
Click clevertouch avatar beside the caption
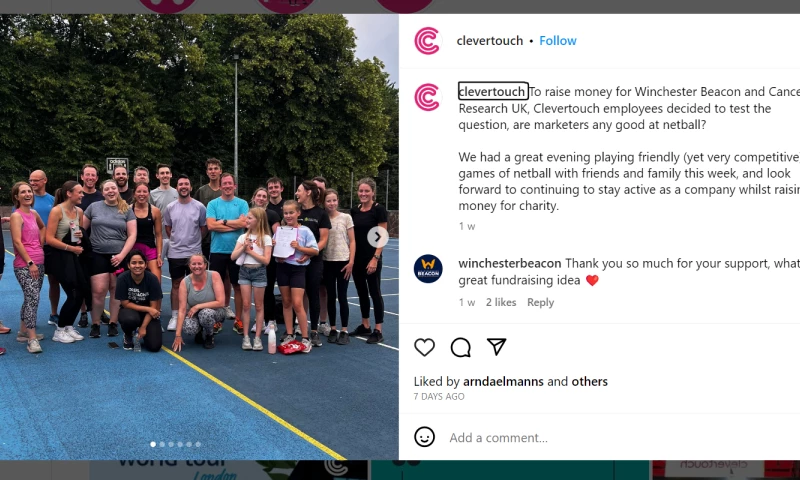pyautogui.click(x=427, y=97)
